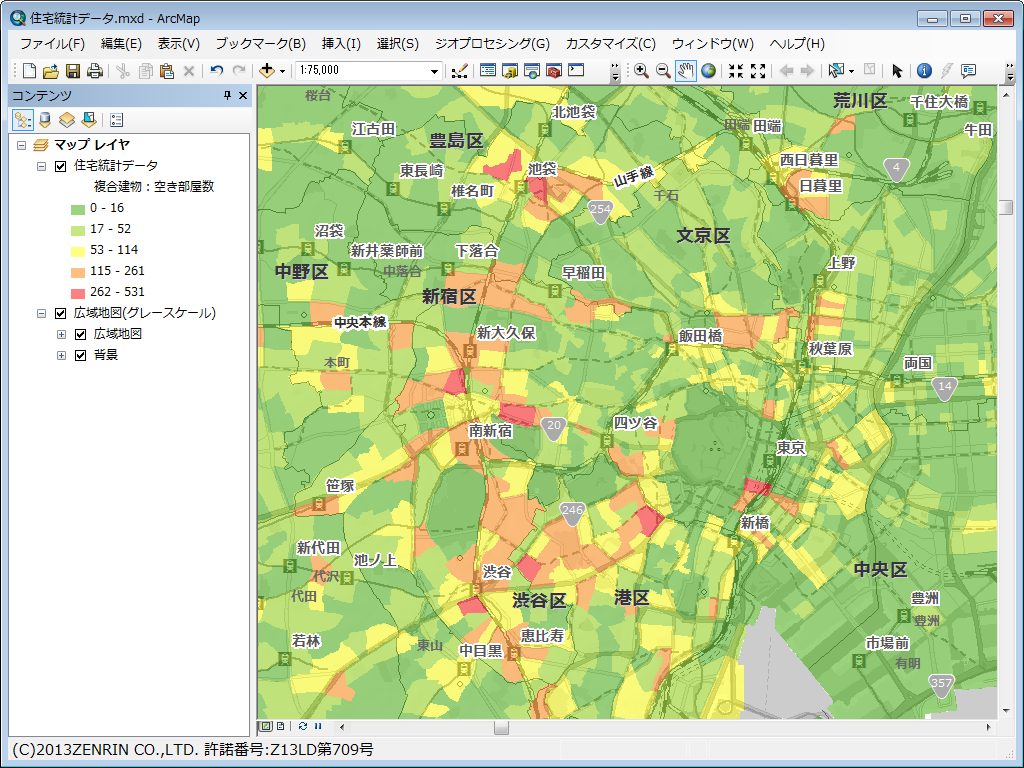Collapse the 広域地図(グレースケール) group
Image resolution: width=1024 pixels, height=768 pixels.
(41, 313)
